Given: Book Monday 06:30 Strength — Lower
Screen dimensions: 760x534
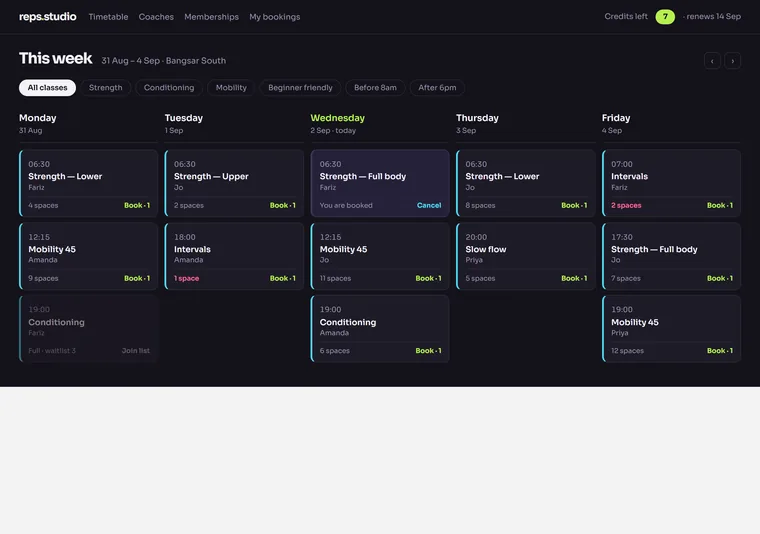Looking at the screenshot, I should coord(137,205).
